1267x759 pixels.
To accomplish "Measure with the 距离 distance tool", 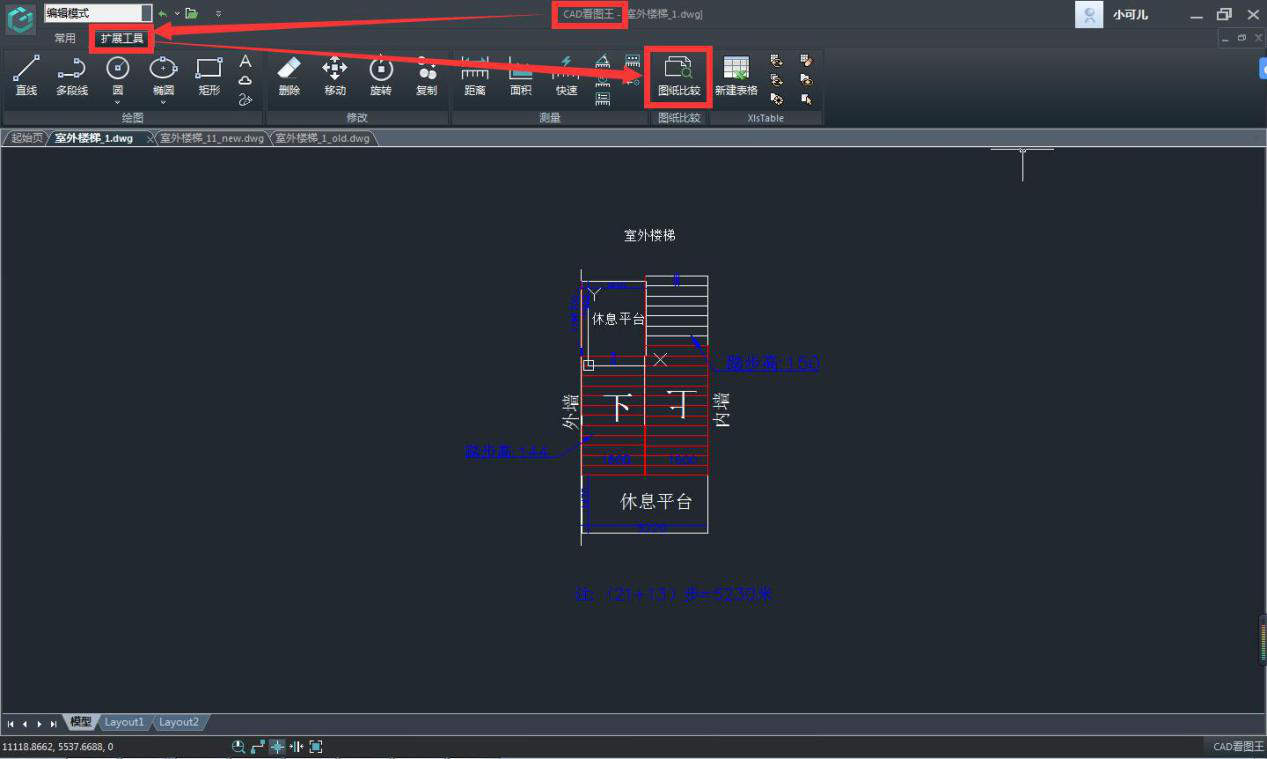I will coord(475,76).
